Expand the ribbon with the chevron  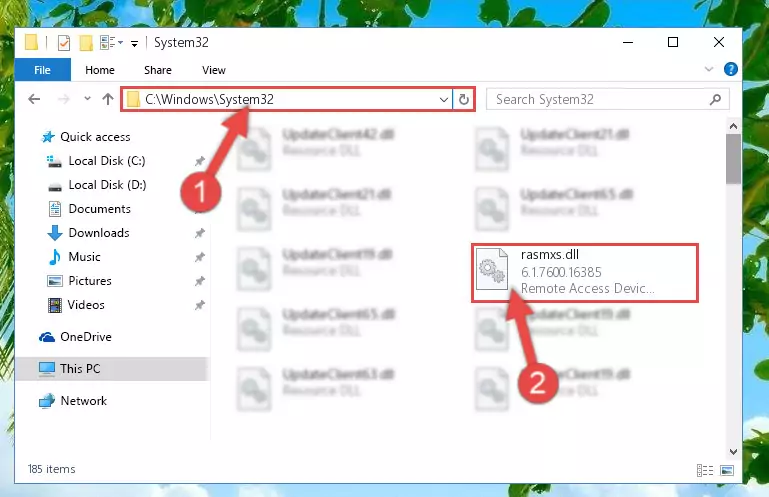[x=709, y=69]
